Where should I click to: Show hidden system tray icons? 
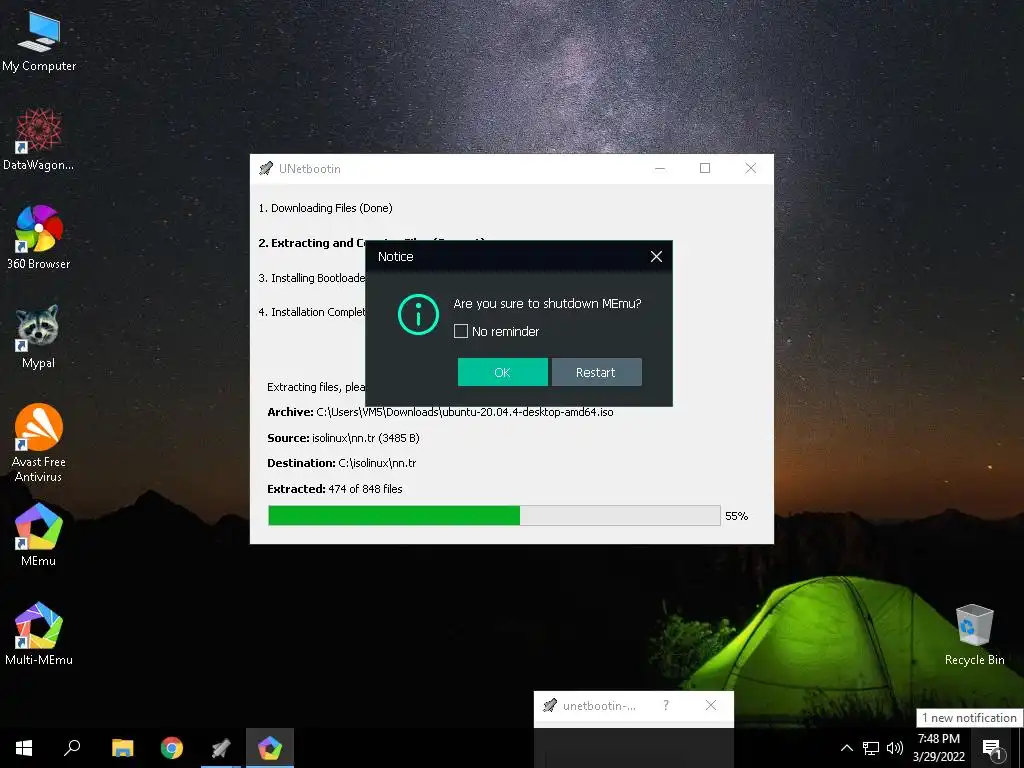point(846,748)
